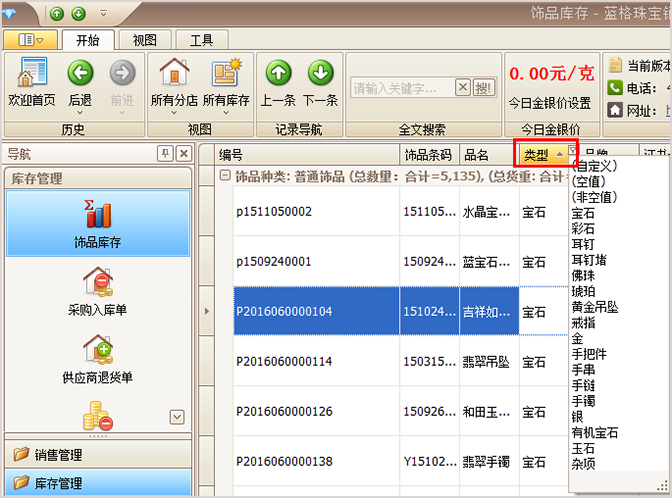The width and height of the screenshot is (672, 498).
Task: Select 耳钉 in the 类型 filter list
Action: click(x=583, y=245)
